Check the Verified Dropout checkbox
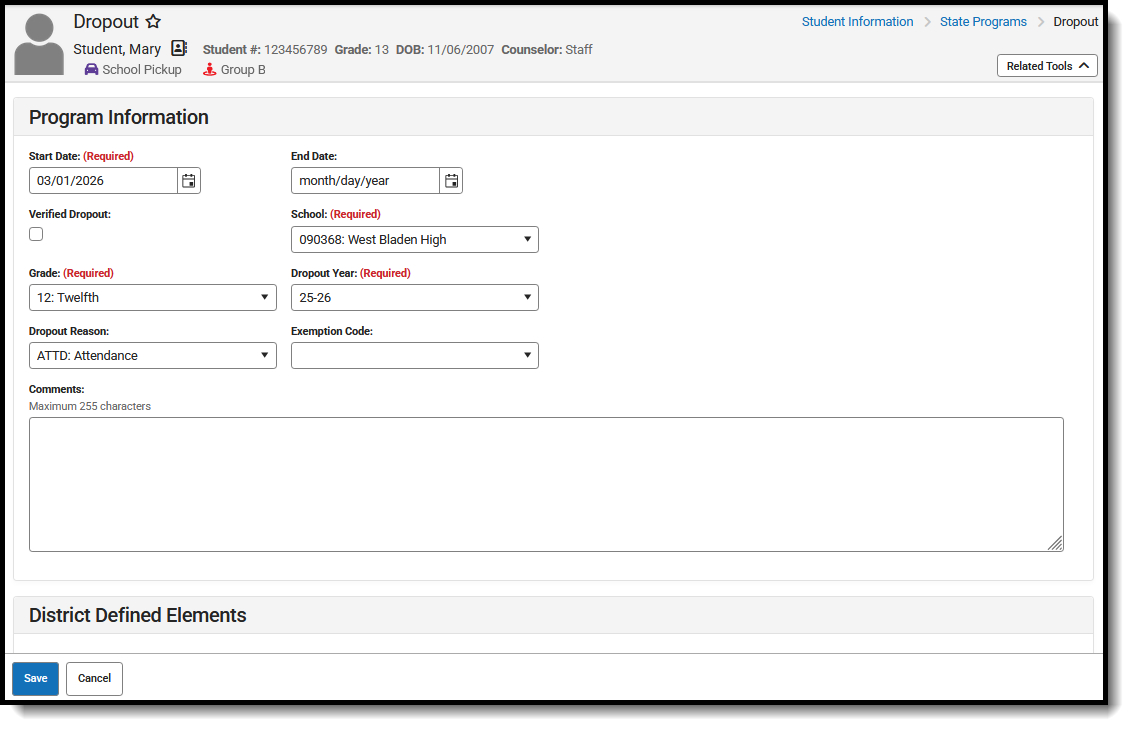1133x730 pixels. (36, 233)
